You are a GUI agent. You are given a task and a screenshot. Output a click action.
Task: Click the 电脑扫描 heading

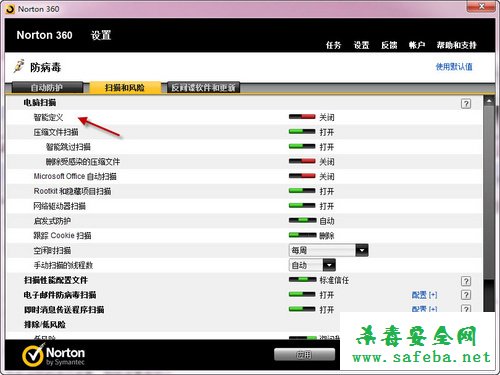pyautogui.click(x=40, y=103)
